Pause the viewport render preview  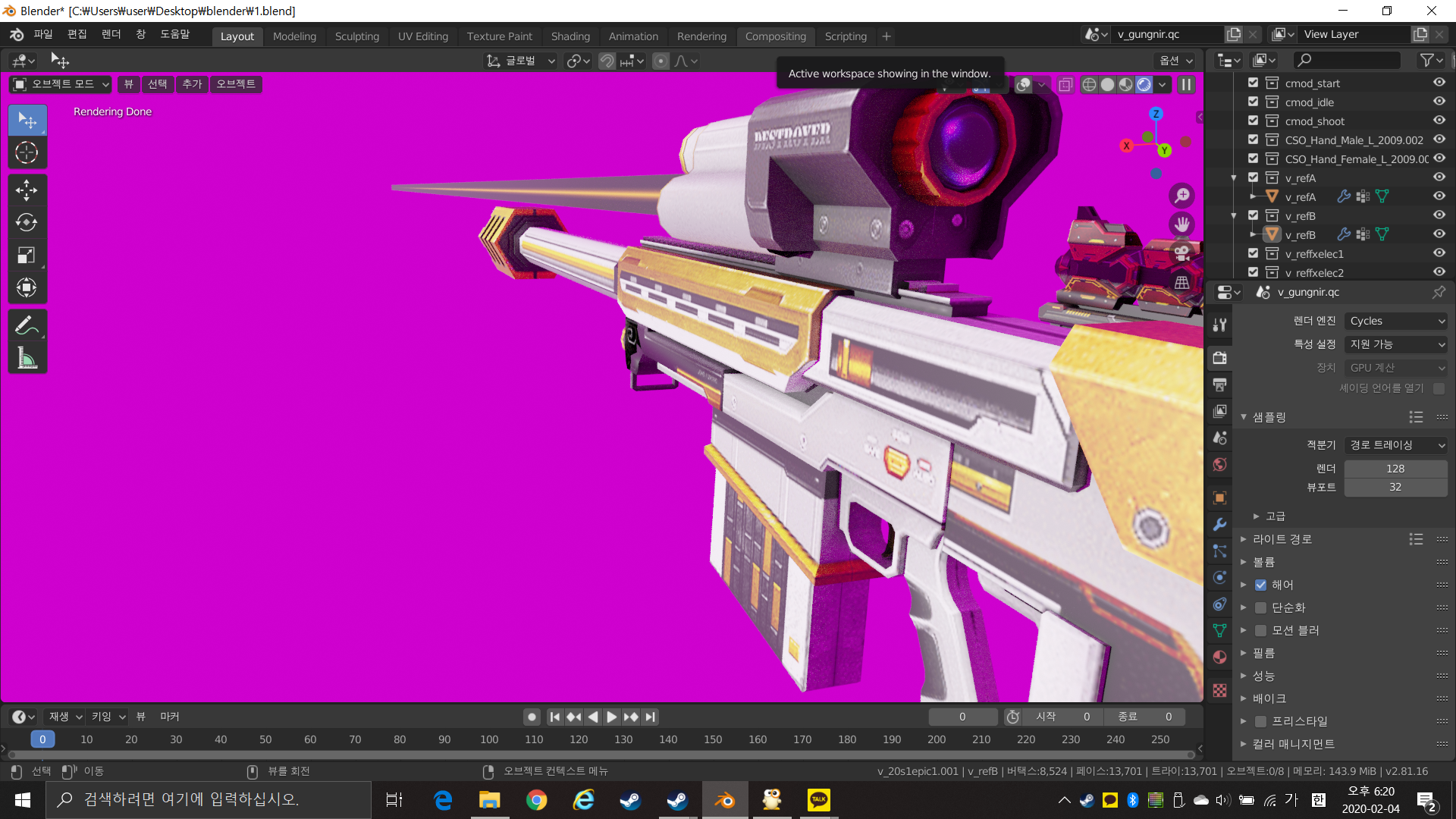(1186, 84)
